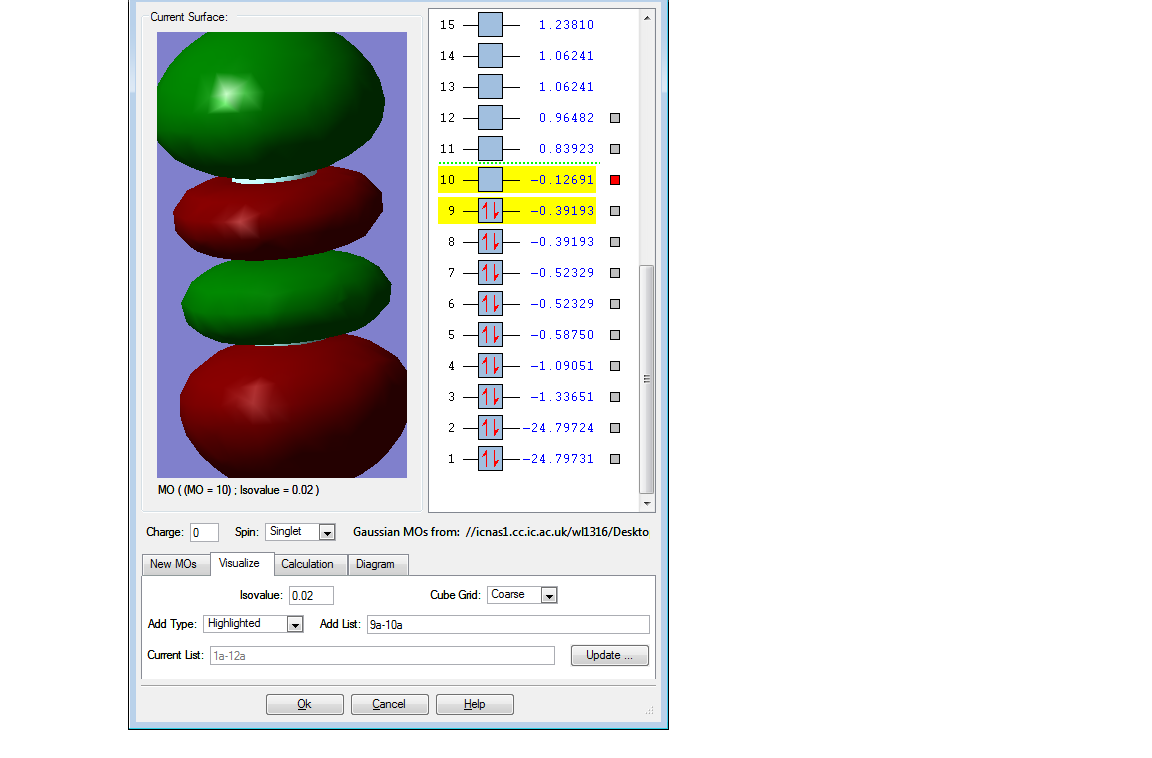Toggle the surface marker for orbital 9
This screenshot has width=1152, height=758.
pos(616,211)
